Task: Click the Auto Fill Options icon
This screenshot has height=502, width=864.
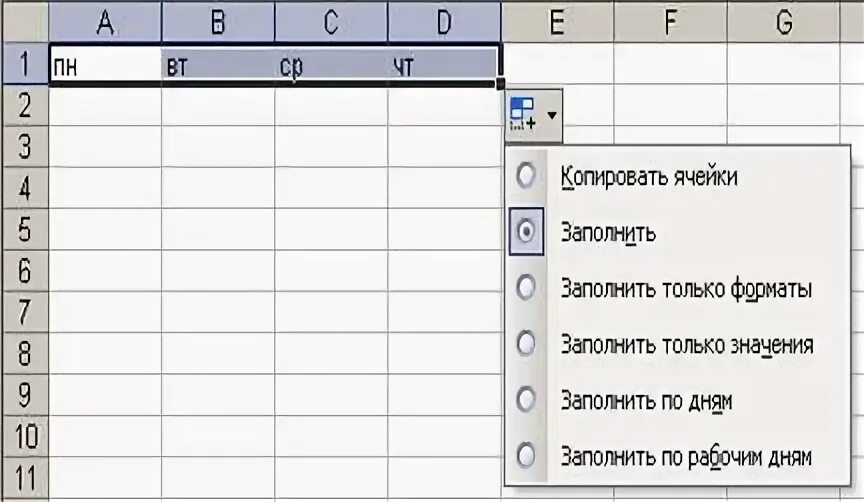Action: pyautogui.click(x=522, y=114)
